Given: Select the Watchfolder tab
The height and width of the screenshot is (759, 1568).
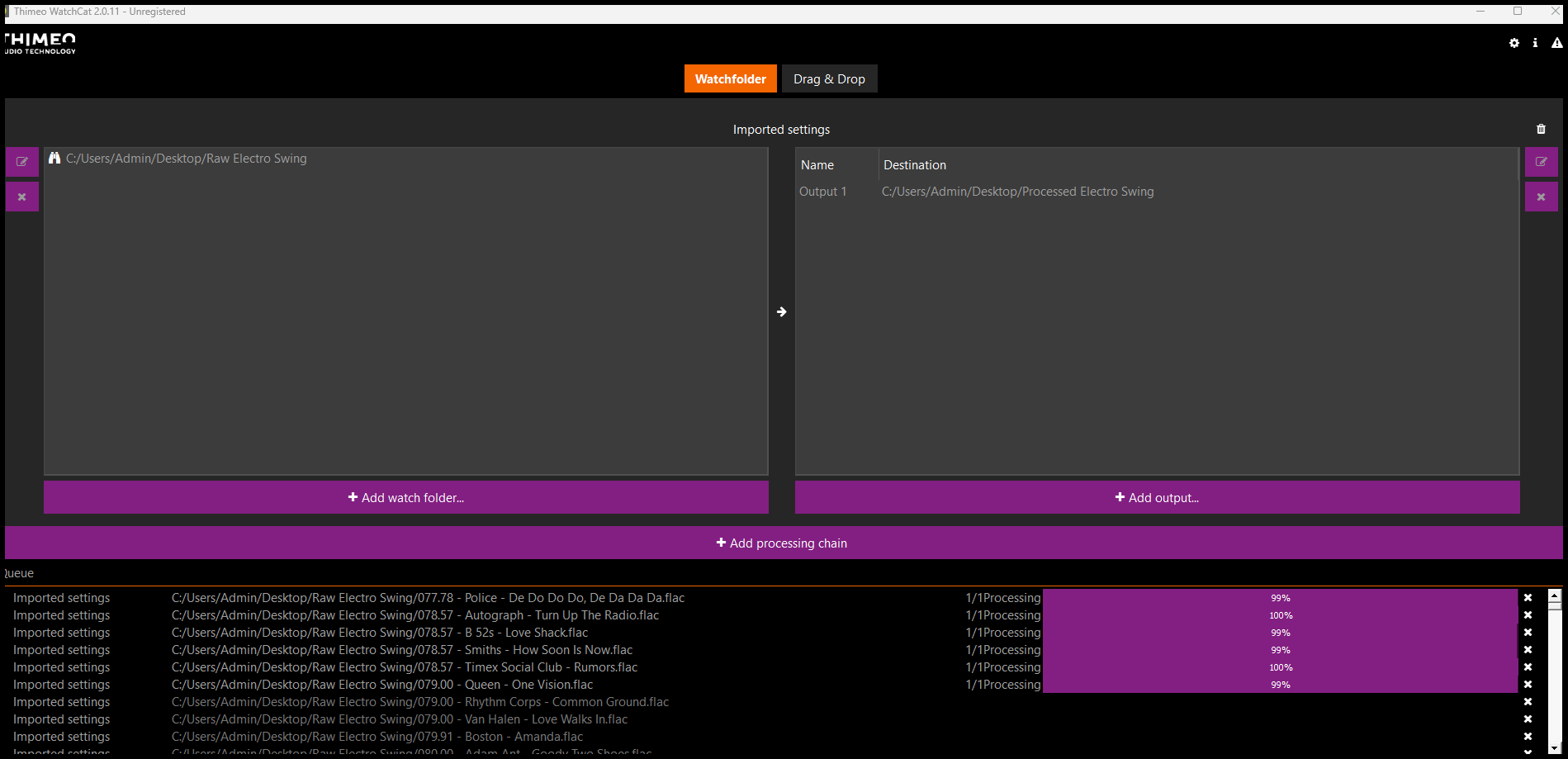Looking at the screenshot, I should click(730, 79).
